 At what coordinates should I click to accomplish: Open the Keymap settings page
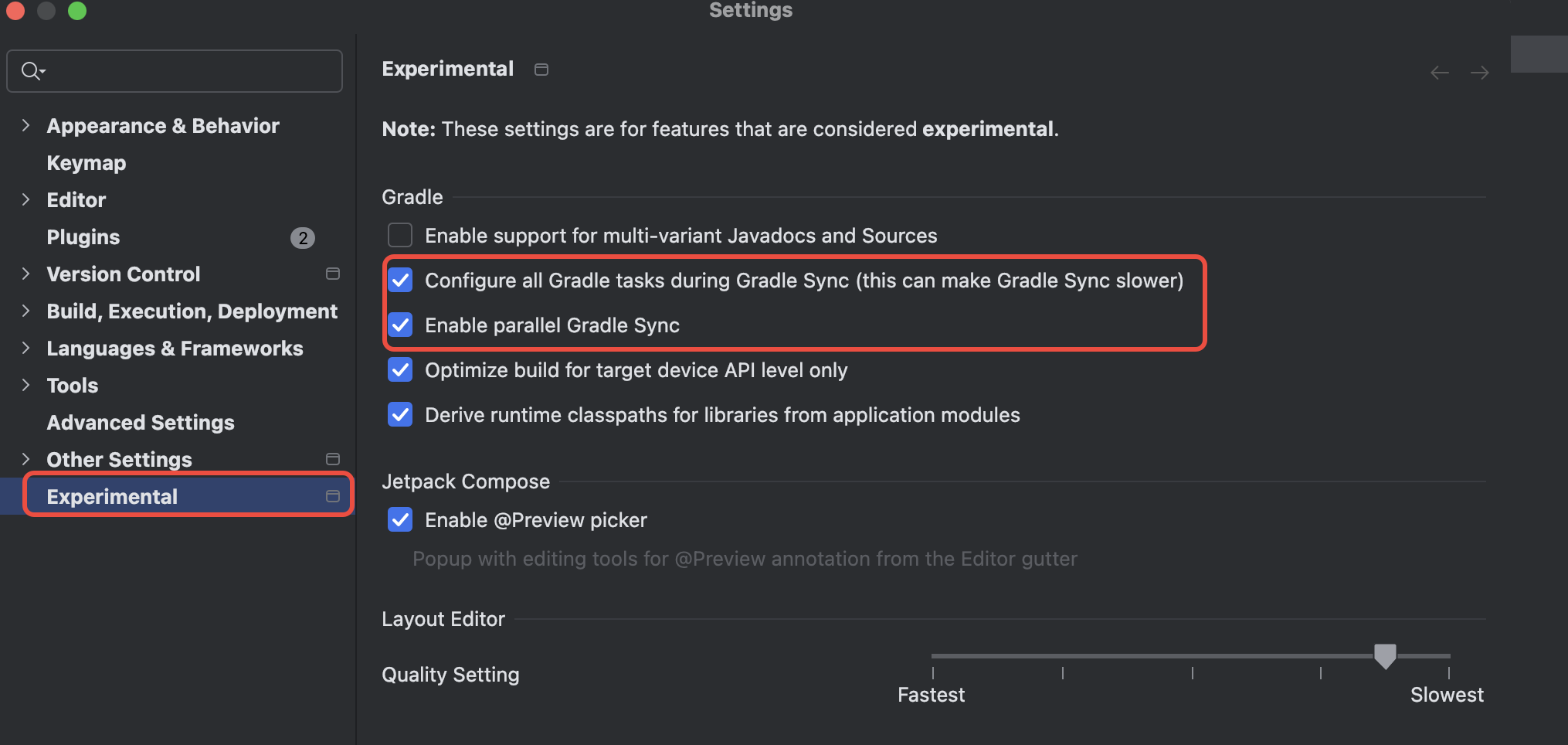coord(86,163)
